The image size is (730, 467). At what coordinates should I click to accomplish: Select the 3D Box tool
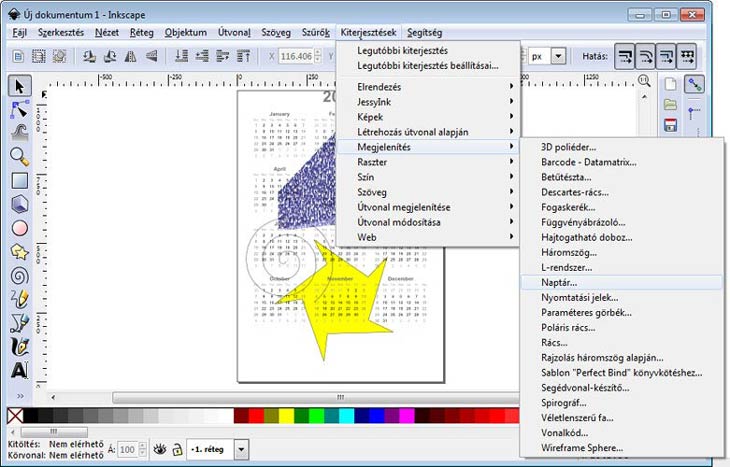[x=19, y=204]
